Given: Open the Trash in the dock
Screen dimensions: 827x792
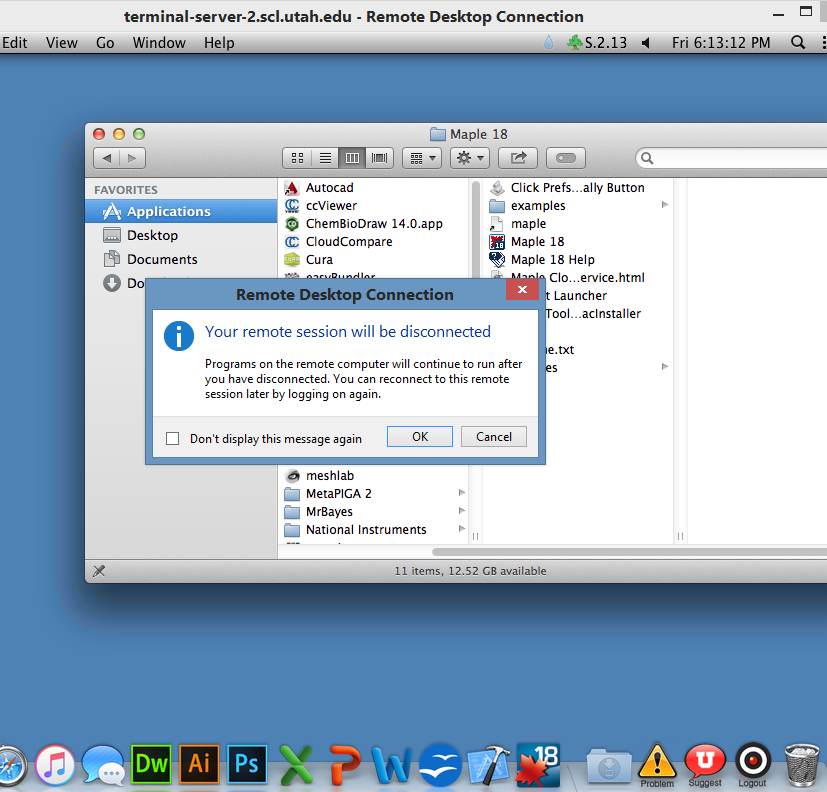Looking at the screenshot, I should pos(802,765).
